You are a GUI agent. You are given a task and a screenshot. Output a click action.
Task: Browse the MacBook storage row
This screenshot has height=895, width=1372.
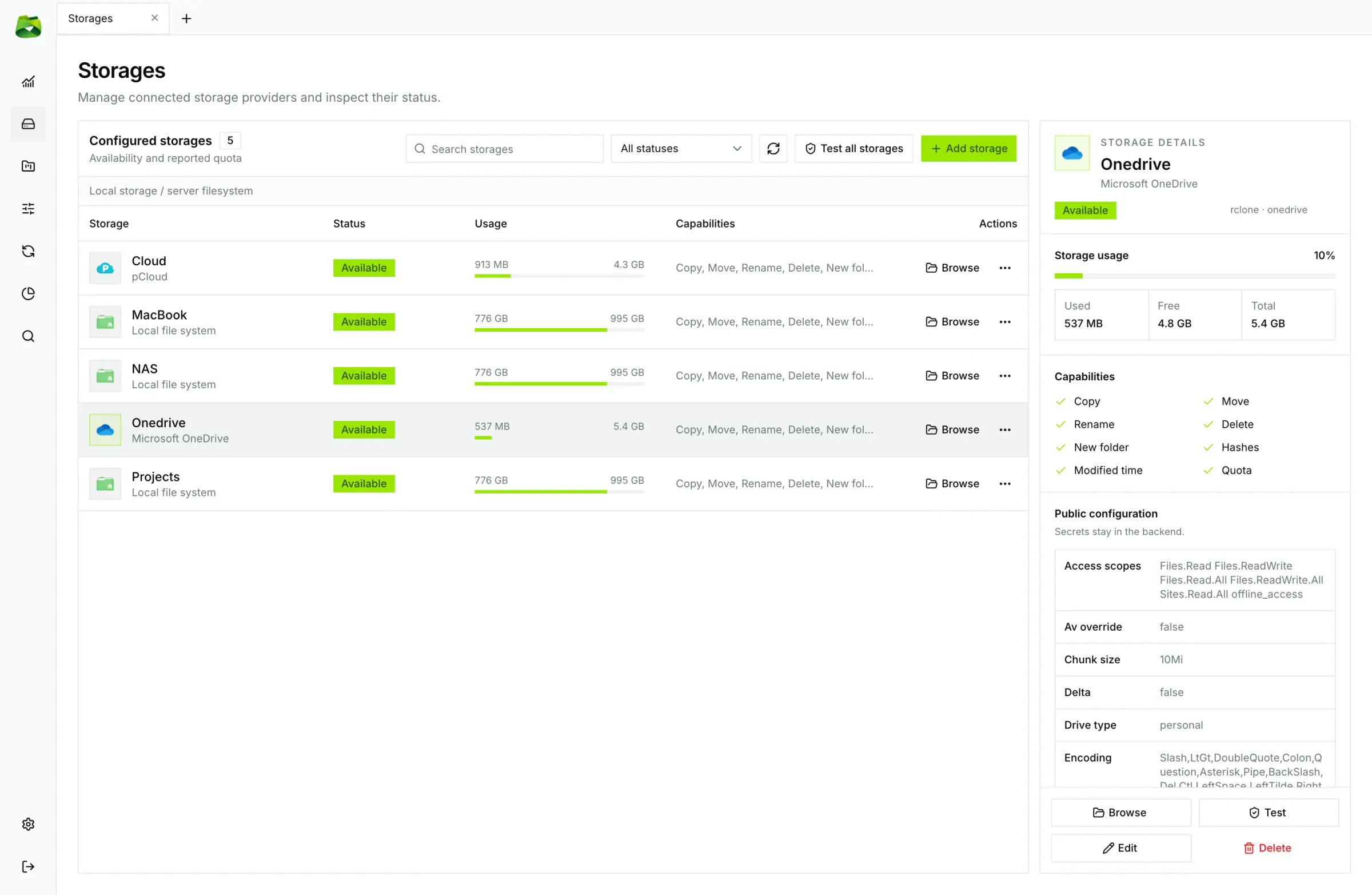[x=952, y=322]
